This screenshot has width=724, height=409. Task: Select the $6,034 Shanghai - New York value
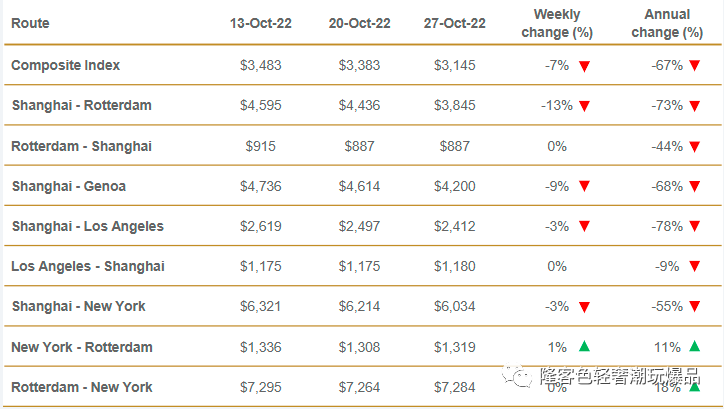pos(454,306)
